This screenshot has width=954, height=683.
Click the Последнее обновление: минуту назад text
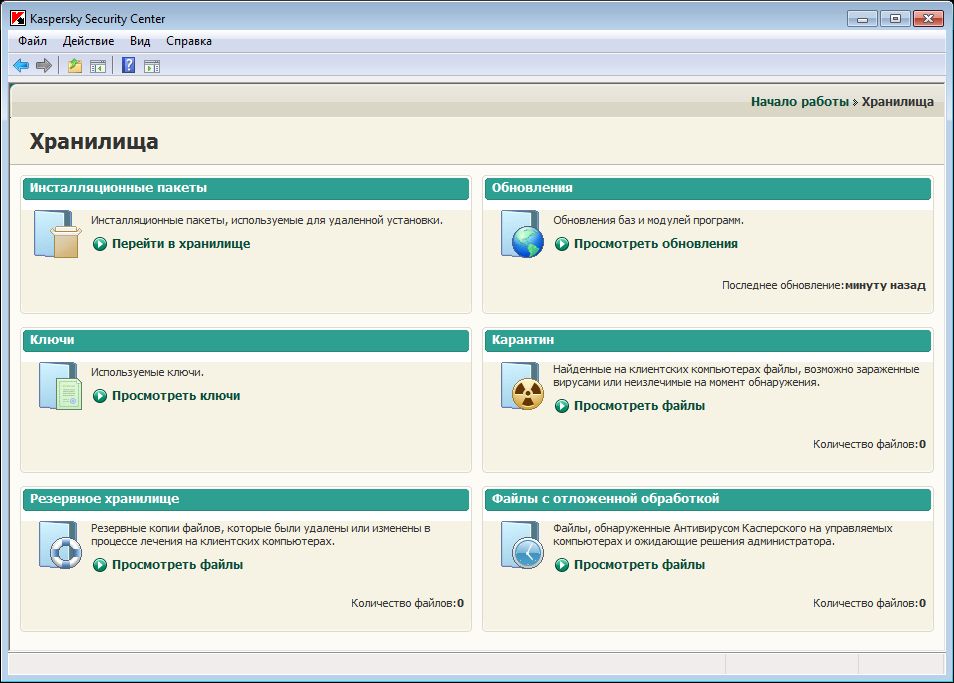click(x=824, y=285)
